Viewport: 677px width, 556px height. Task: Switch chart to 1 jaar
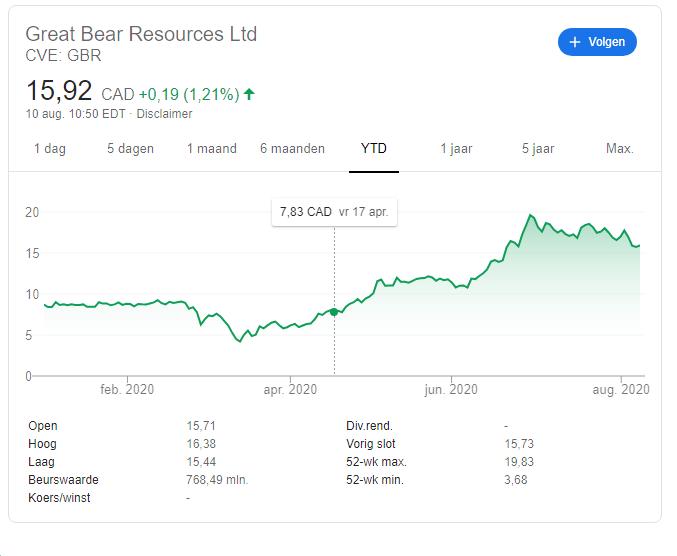click(x=456, y=148)
